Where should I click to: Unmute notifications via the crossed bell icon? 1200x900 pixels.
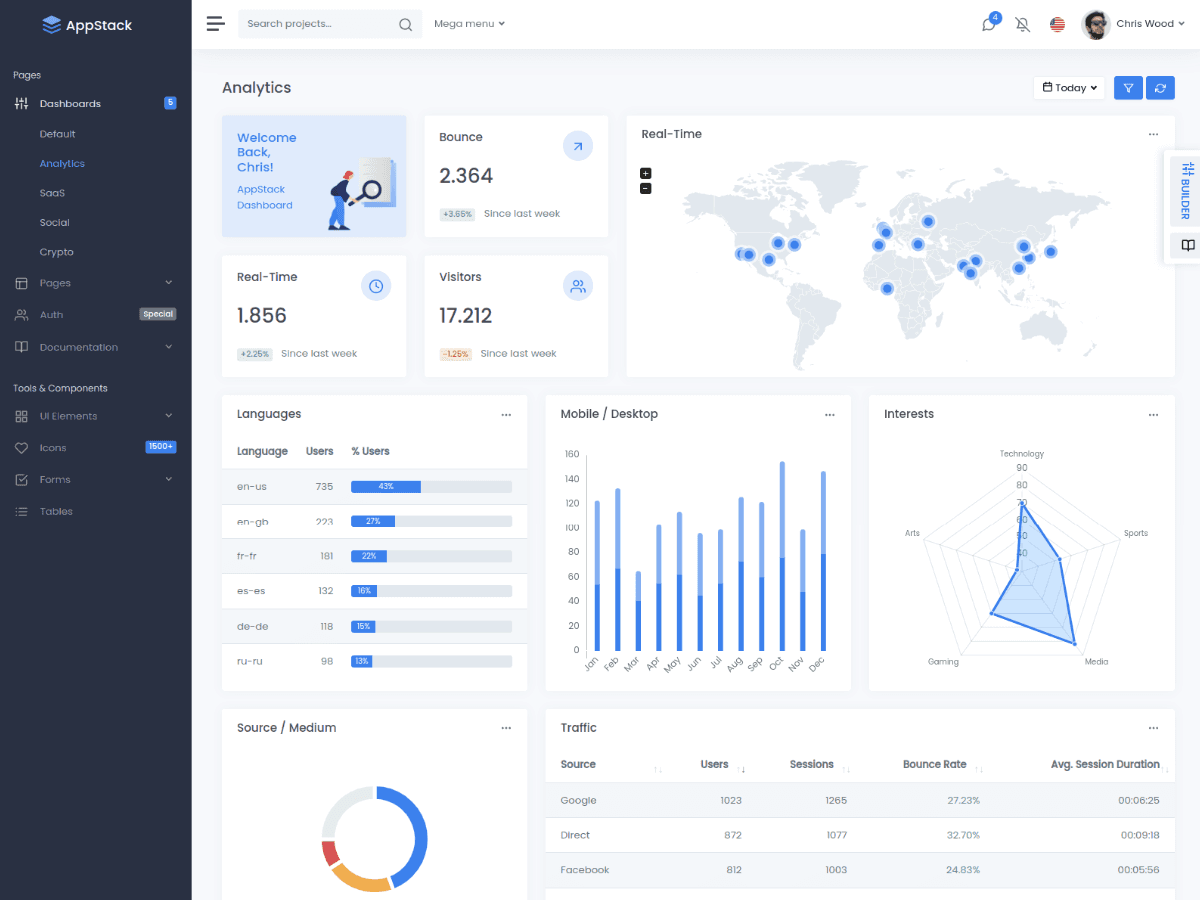1022,24
